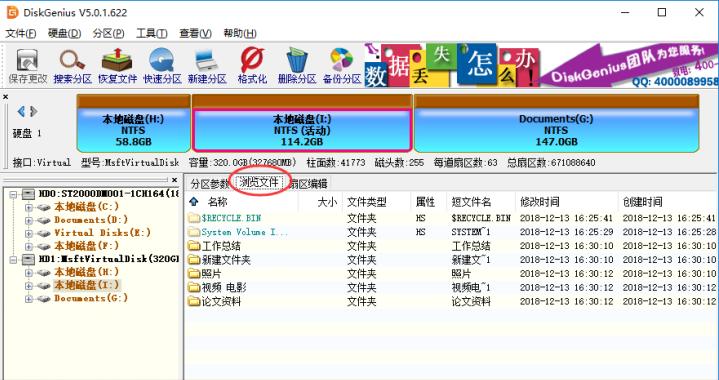Select HD1:MsftVirtualDisk(320G) in the tree
Viewport: 719px width, 380px height.
point(108,259)
